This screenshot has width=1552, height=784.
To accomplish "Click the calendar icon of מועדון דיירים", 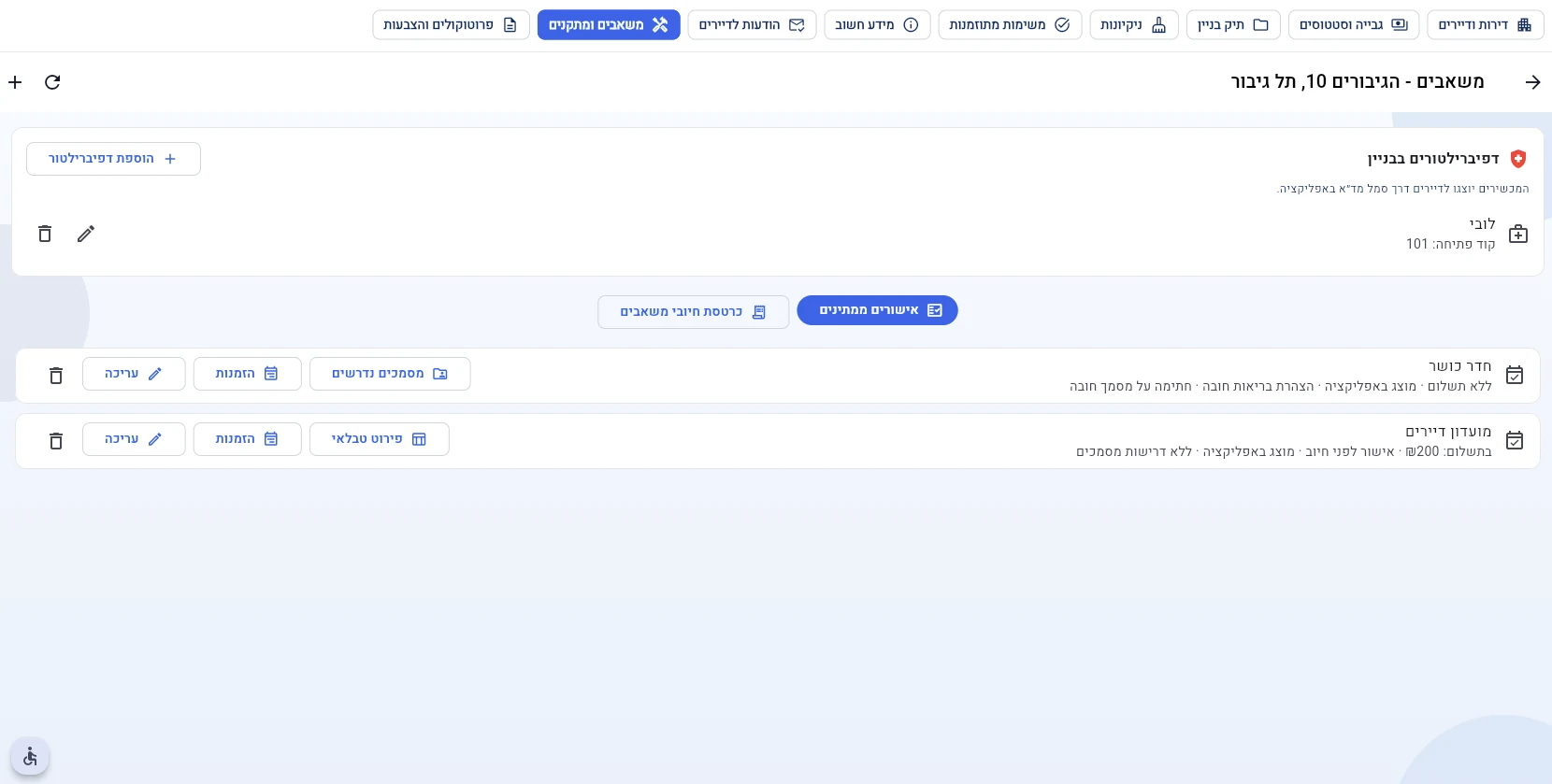I will click(1515, 440).
